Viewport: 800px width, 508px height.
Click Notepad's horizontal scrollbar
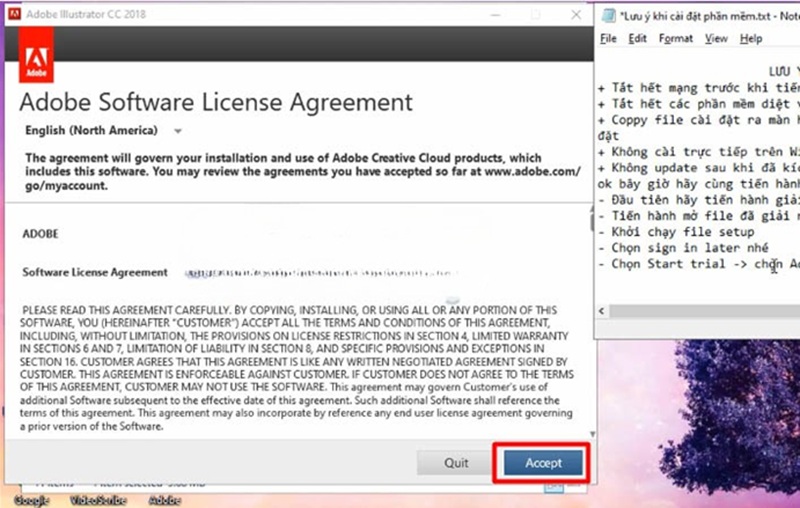(700, 311)
